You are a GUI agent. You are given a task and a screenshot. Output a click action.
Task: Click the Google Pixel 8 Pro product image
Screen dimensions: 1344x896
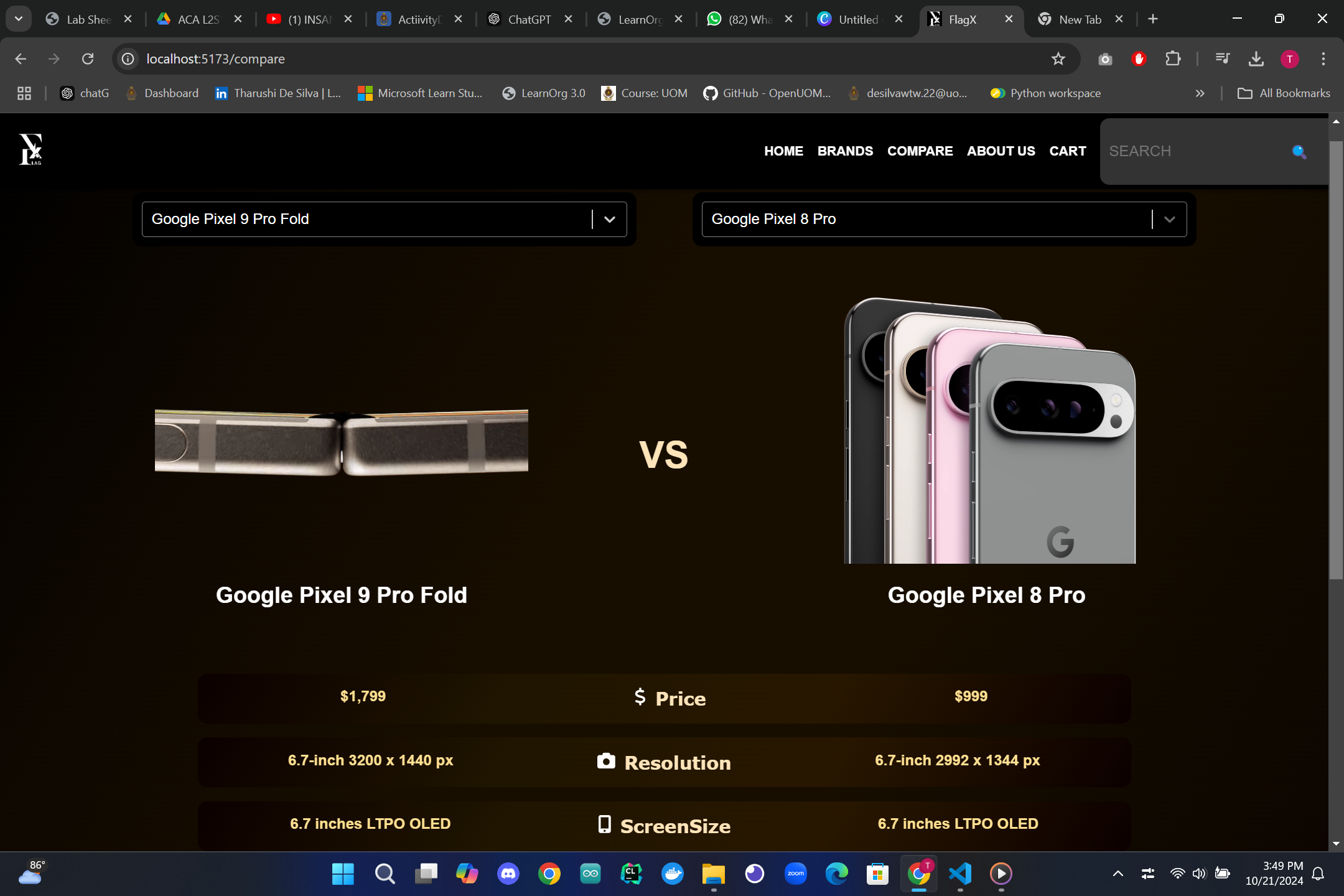pos(989,430)
